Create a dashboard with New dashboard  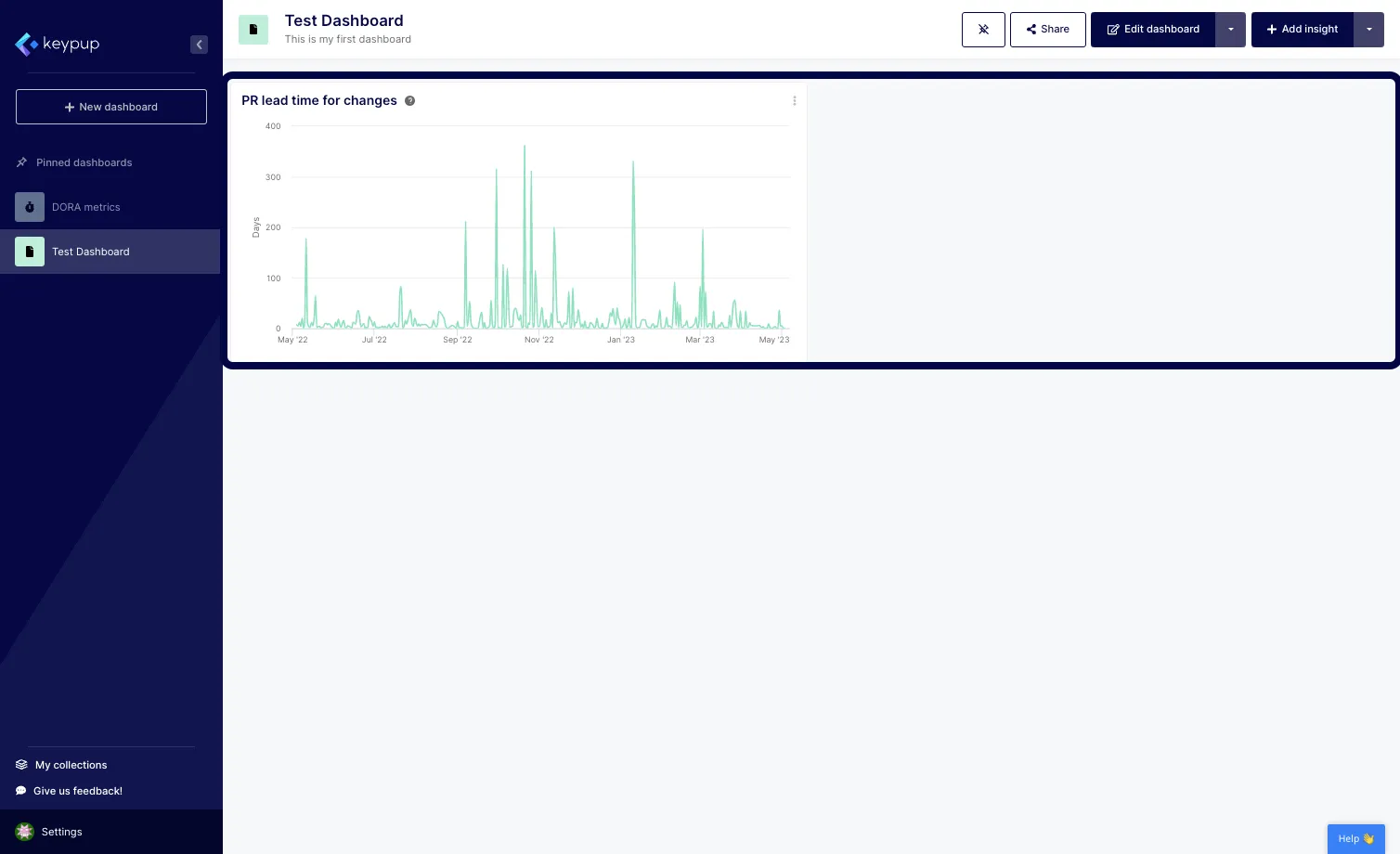coord(110,107)
